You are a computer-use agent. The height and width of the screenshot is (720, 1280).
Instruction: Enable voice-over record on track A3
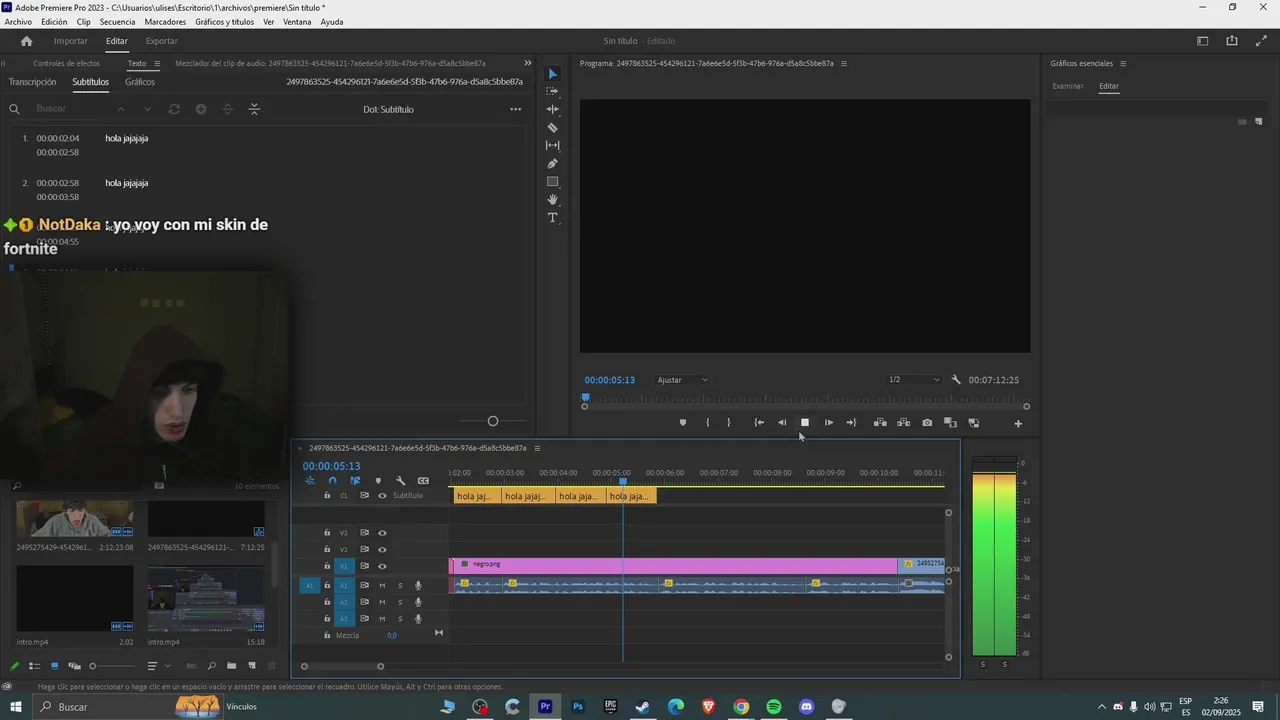point(418,619)
